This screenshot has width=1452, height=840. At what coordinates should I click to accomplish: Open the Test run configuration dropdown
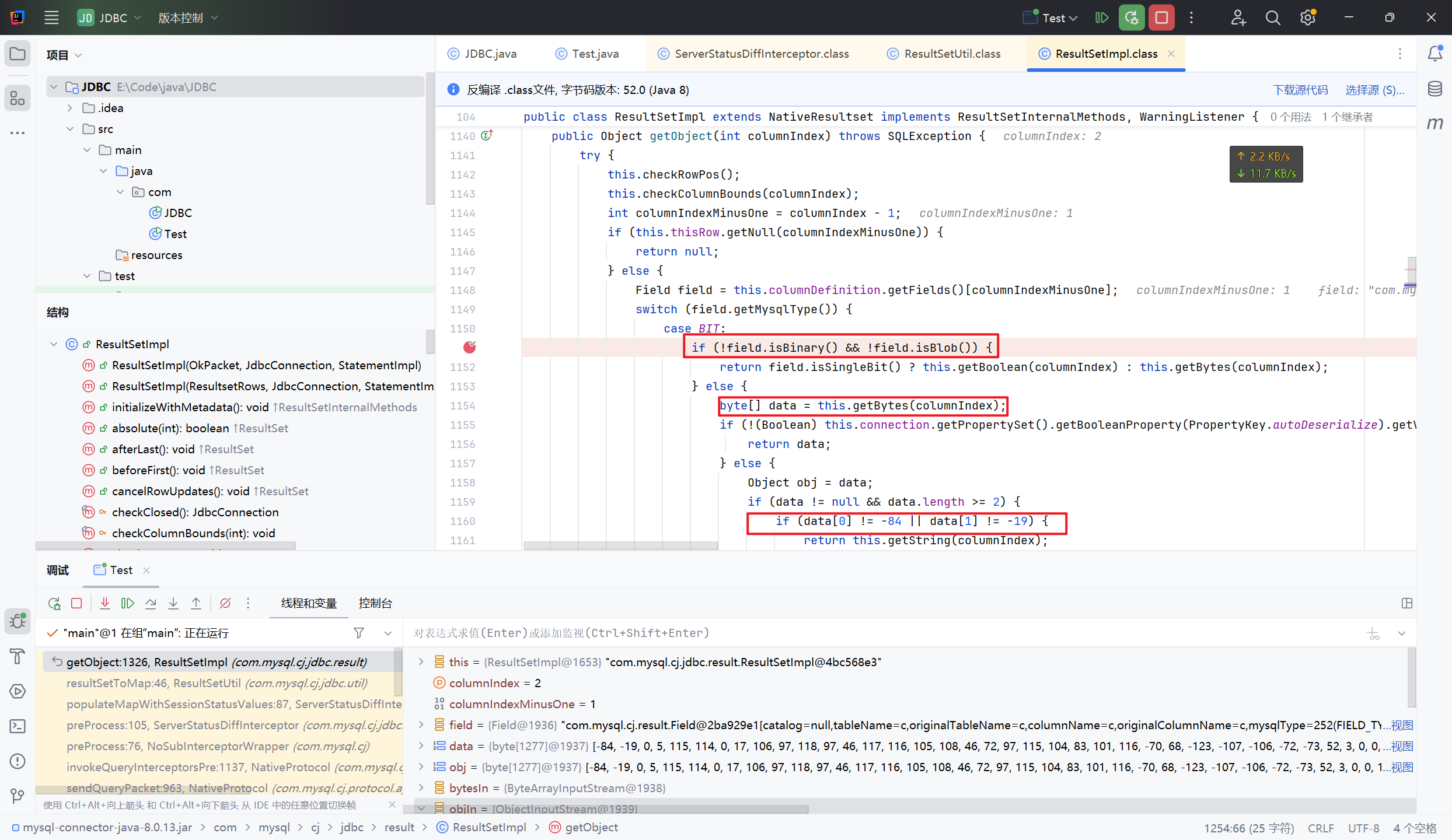coord(1050,17)
